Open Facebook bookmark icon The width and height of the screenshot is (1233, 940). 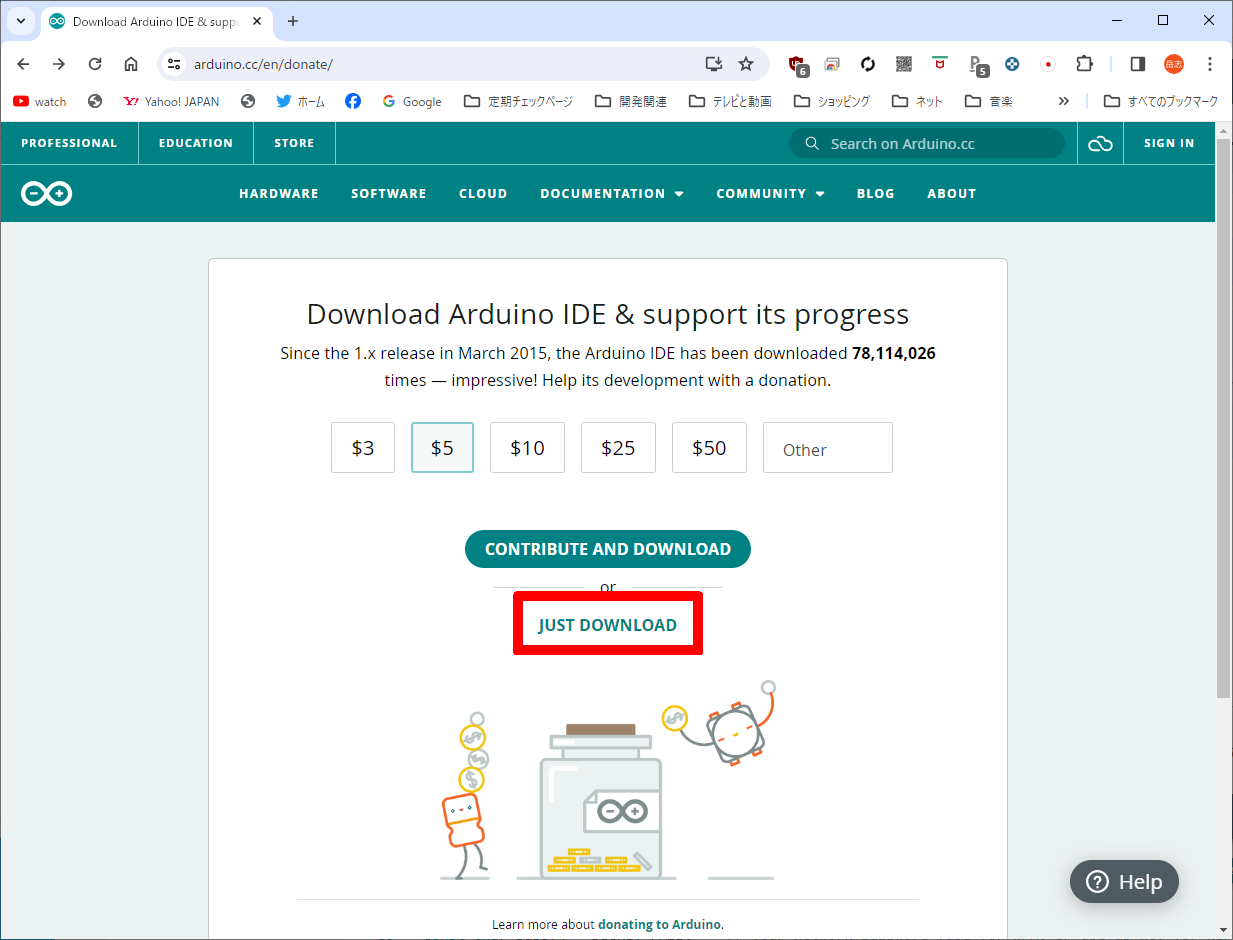click(353, 101)
